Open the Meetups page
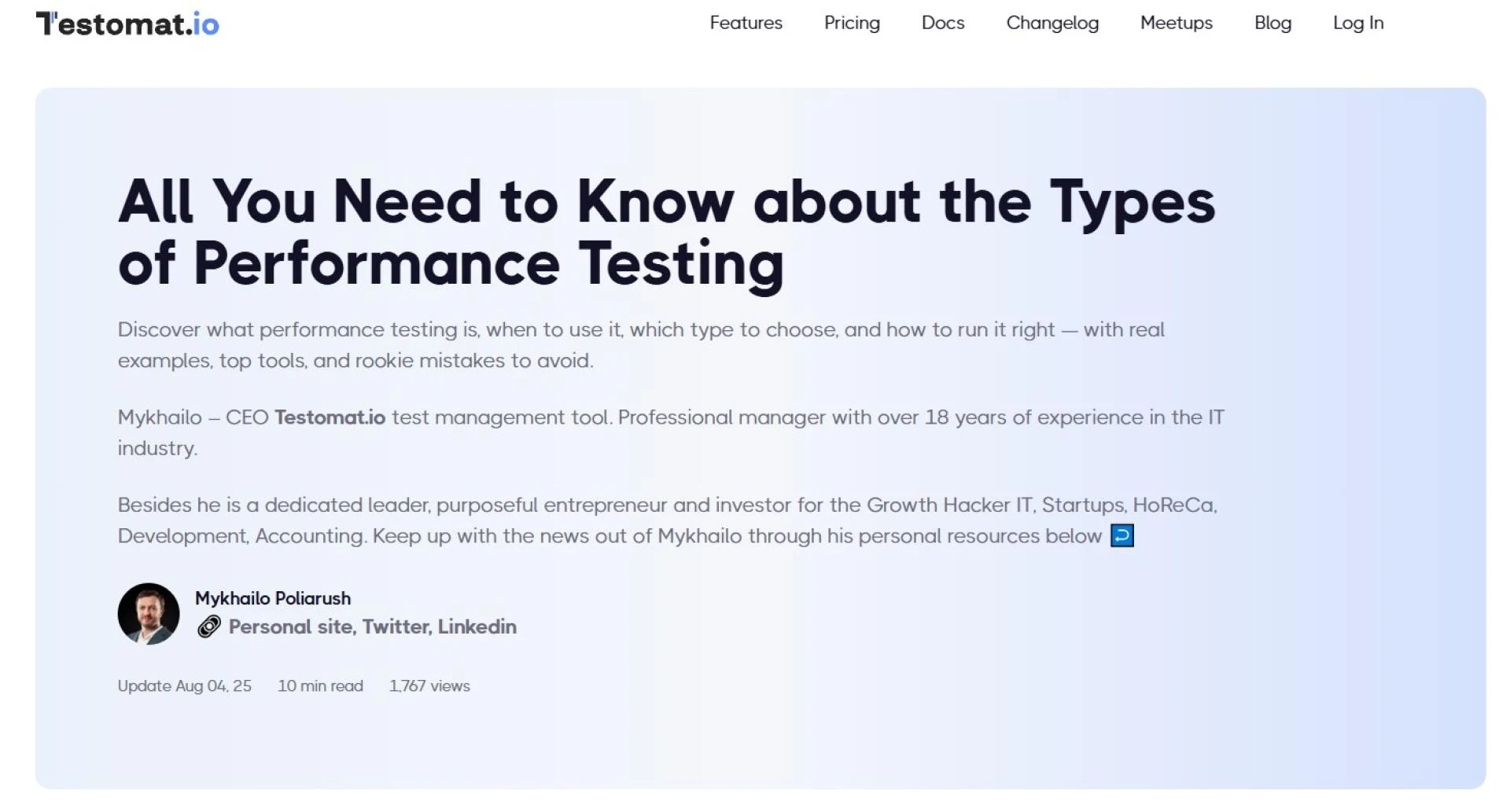This screenshot has height=812, width=1510. [x=1175, y=23]
